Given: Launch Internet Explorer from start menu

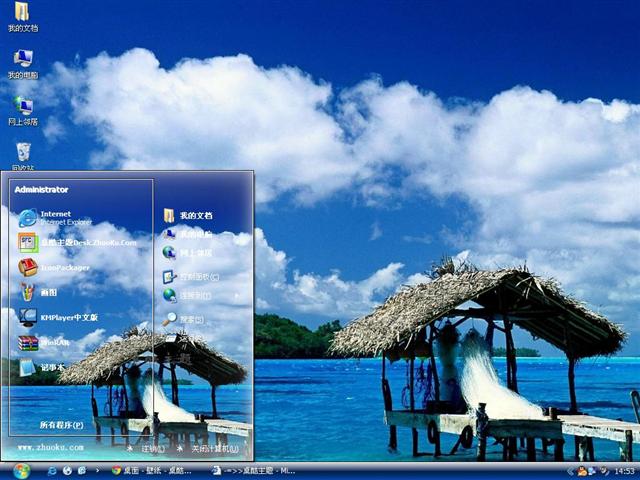Looking at the screenshot, I should (x=55, y=218).
